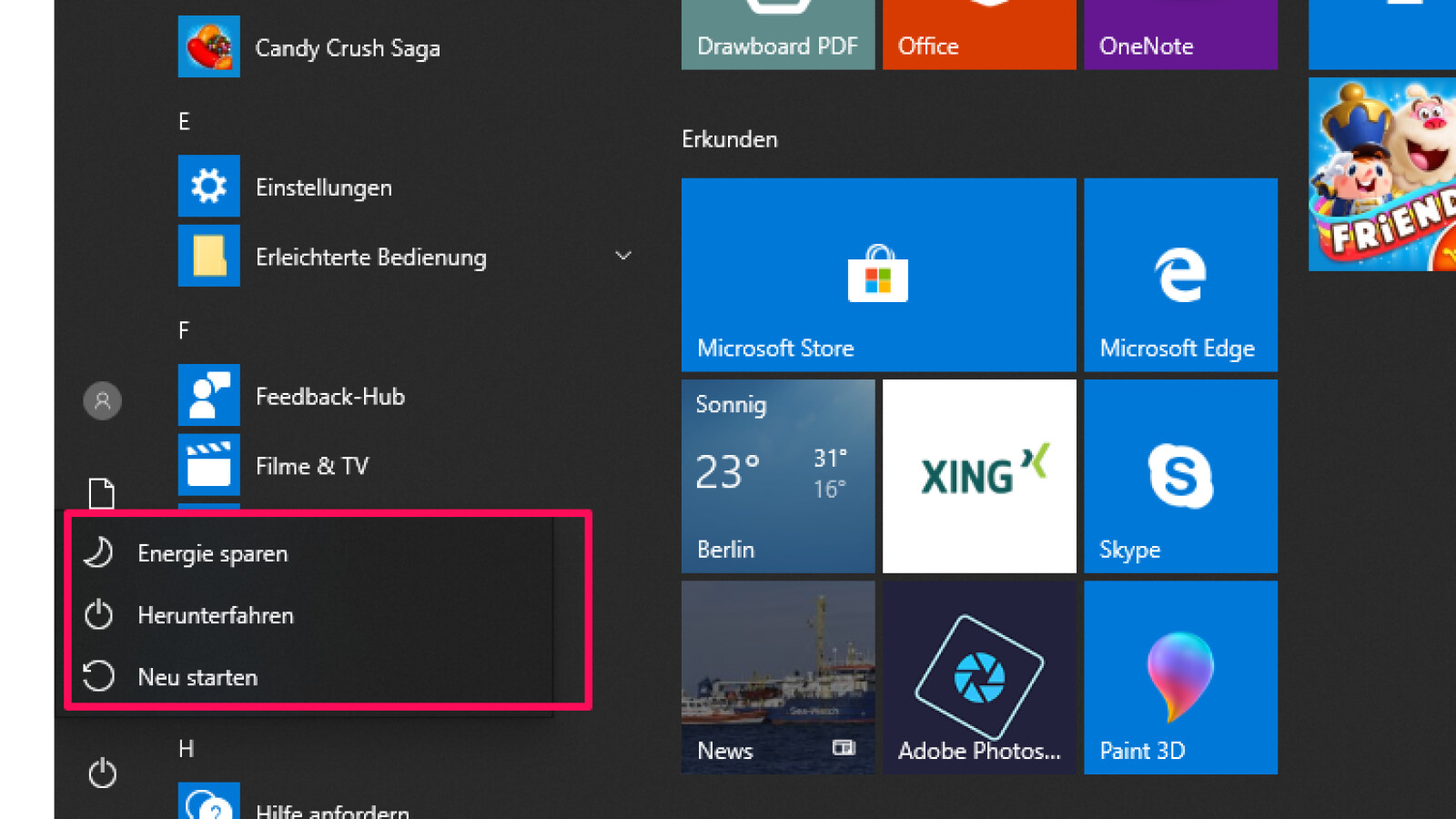Viewport: 1456px width, 819px height.
Task: Select the user account icon in the sidebar
Action: point(102,401)
